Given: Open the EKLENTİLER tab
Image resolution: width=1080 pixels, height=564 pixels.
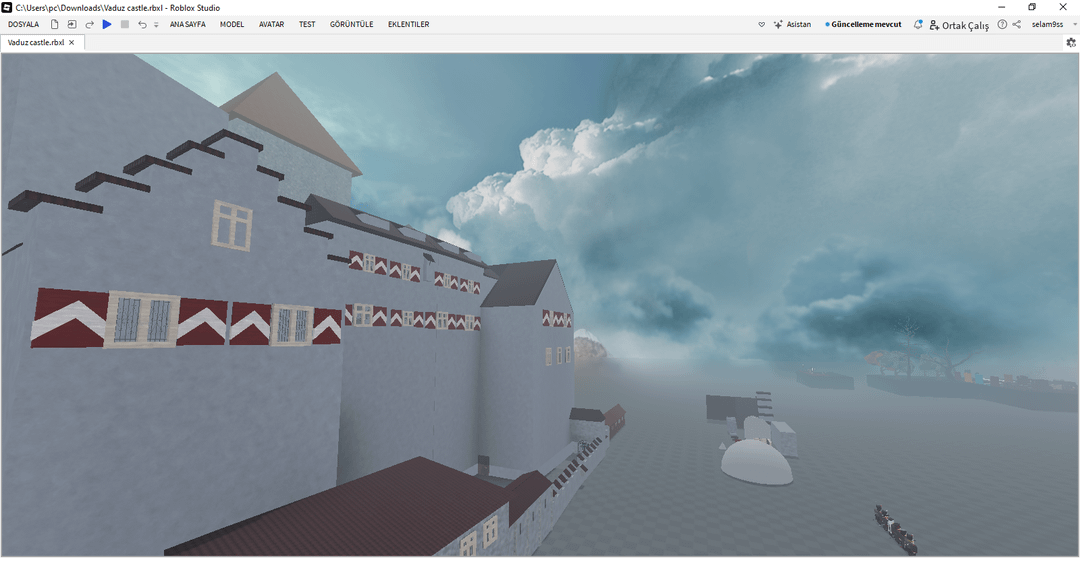Looking at the screenshot, I should pyautogui.click(x=408, y=24).
